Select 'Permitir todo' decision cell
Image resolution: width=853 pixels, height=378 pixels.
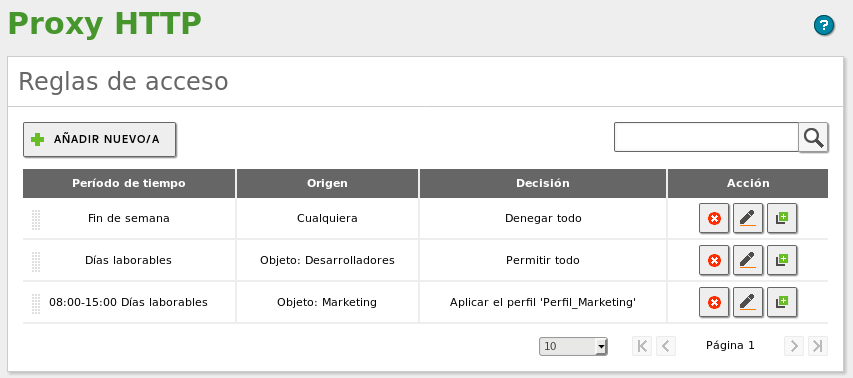[542, 260]
